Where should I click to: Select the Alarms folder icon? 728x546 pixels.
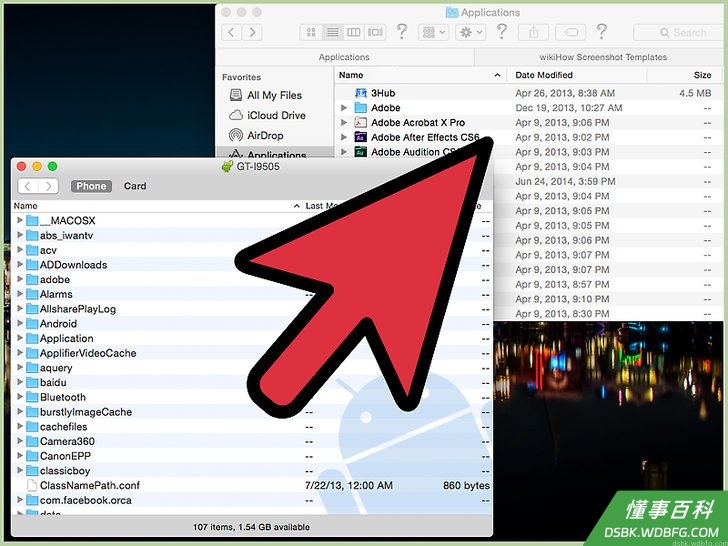coord(32,294)
